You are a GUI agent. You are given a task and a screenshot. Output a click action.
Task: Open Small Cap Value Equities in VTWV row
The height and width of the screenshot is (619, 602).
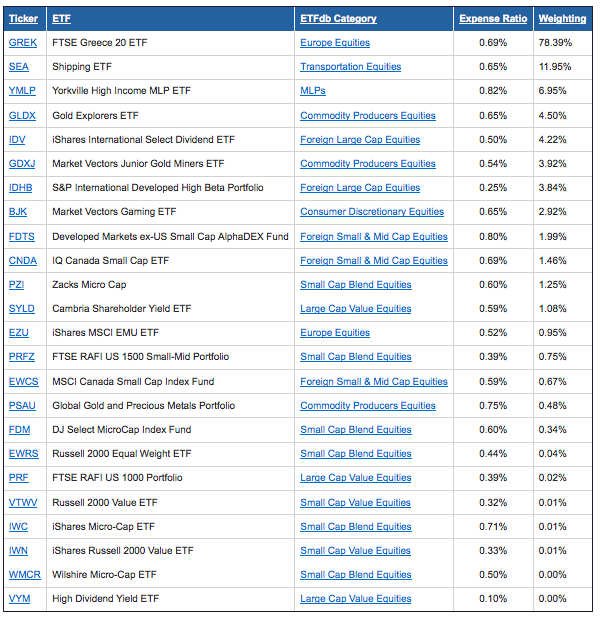[x=355, y=503]
